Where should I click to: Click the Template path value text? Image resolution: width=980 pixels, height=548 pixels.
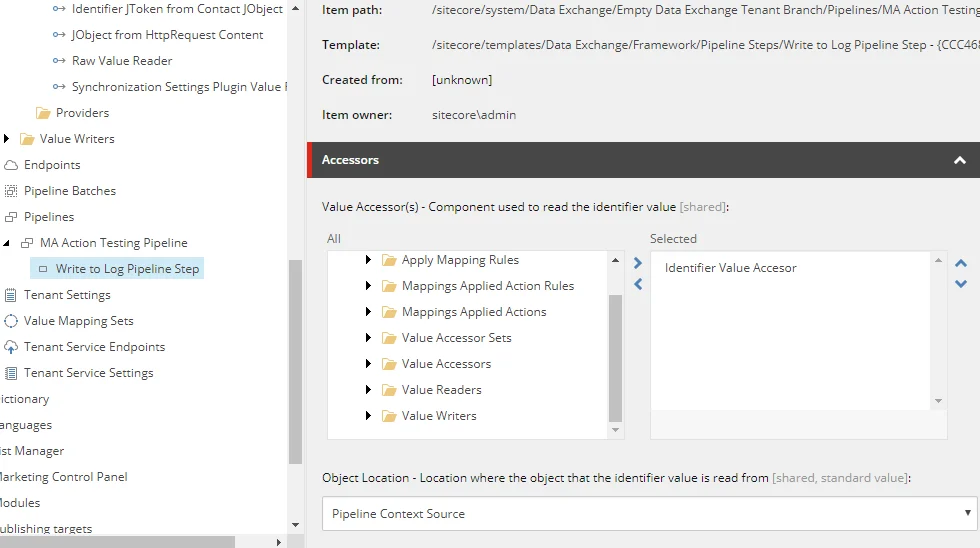pos(706,45)
